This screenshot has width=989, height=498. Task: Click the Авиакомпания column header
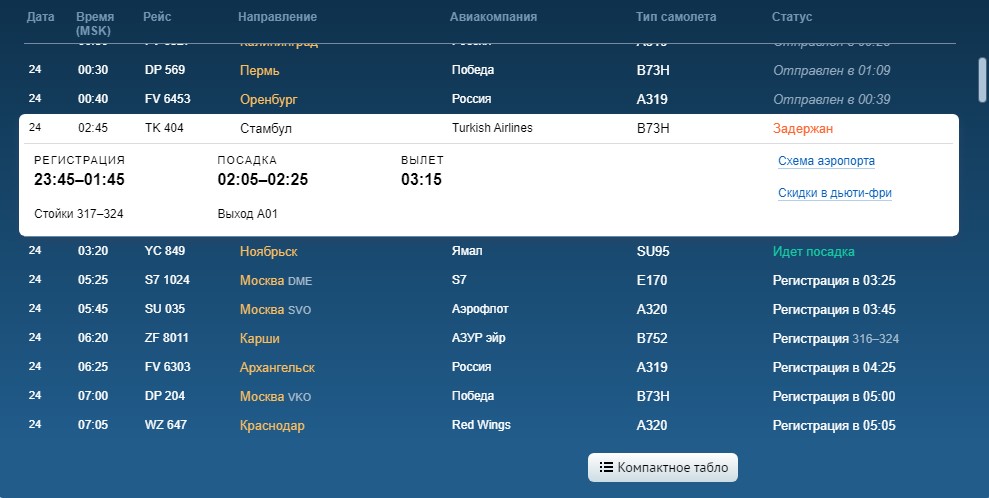click(x=493, y=17)
